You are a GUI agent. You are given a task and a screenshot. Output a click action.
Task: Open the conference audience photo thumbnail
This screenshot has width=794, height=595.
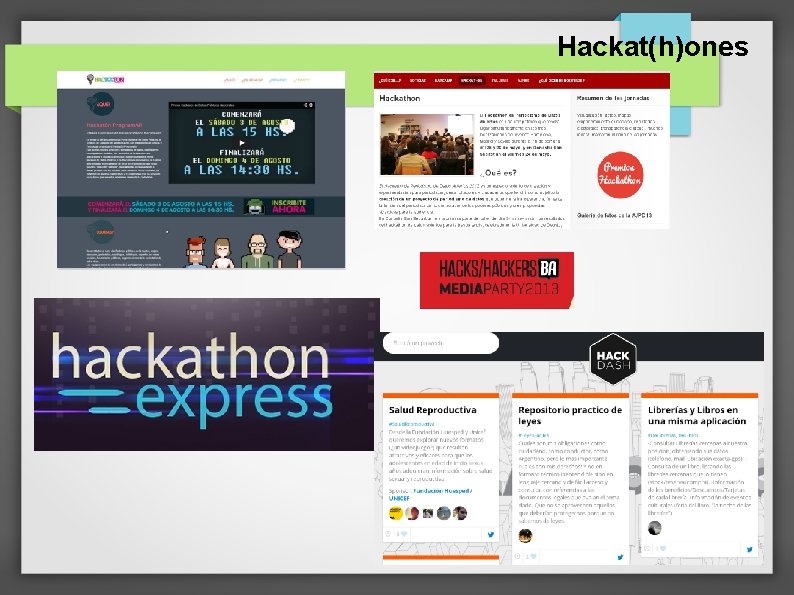[426, 144]
